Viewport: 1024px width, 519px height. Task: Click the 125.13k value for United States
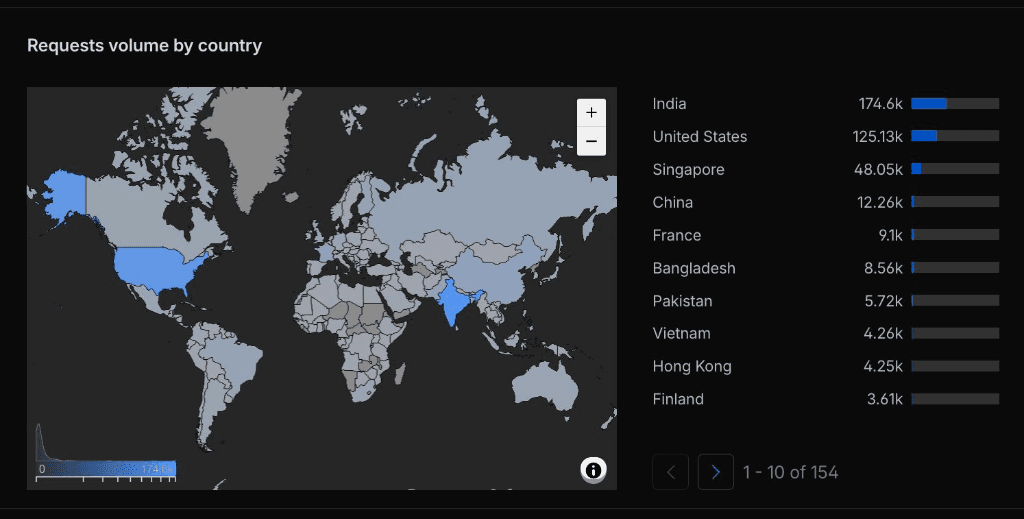pos(877,136)
